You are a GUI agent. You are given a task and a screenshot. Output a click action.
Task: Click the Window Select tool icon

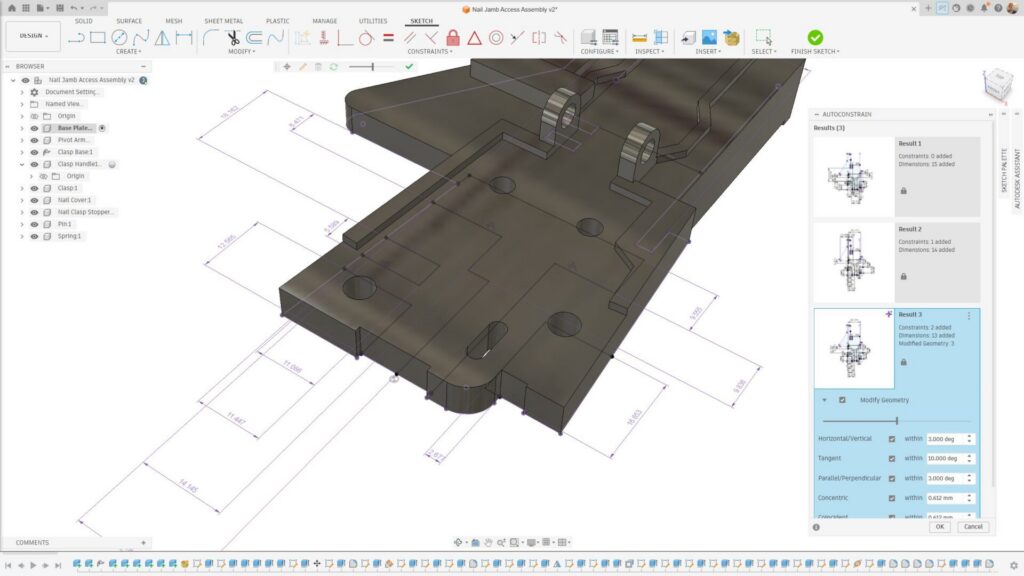763,37
